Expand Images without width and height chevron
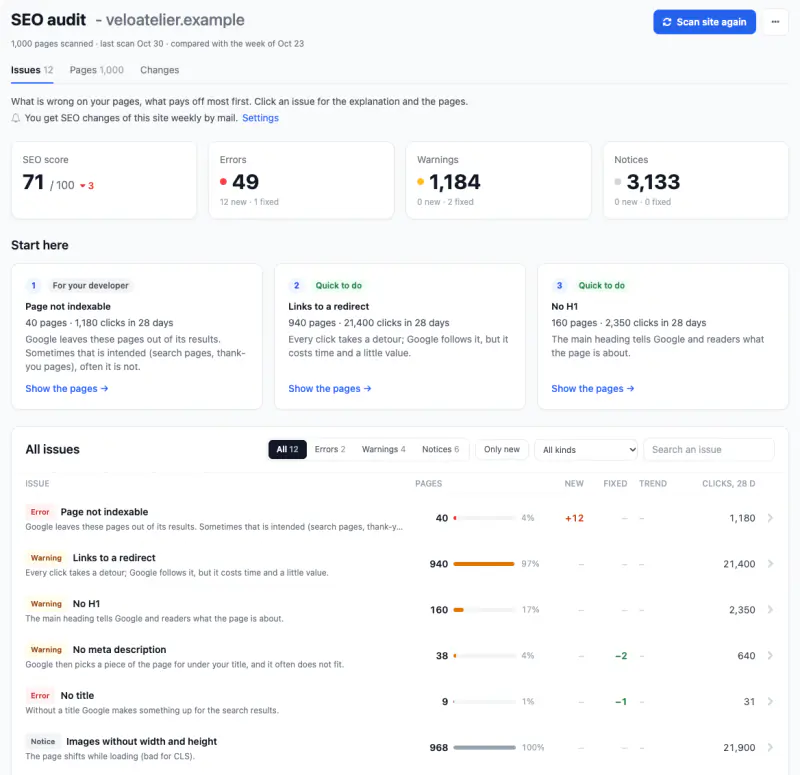The image size is (800, 775). pyautogui.click(x=770, y=747)
